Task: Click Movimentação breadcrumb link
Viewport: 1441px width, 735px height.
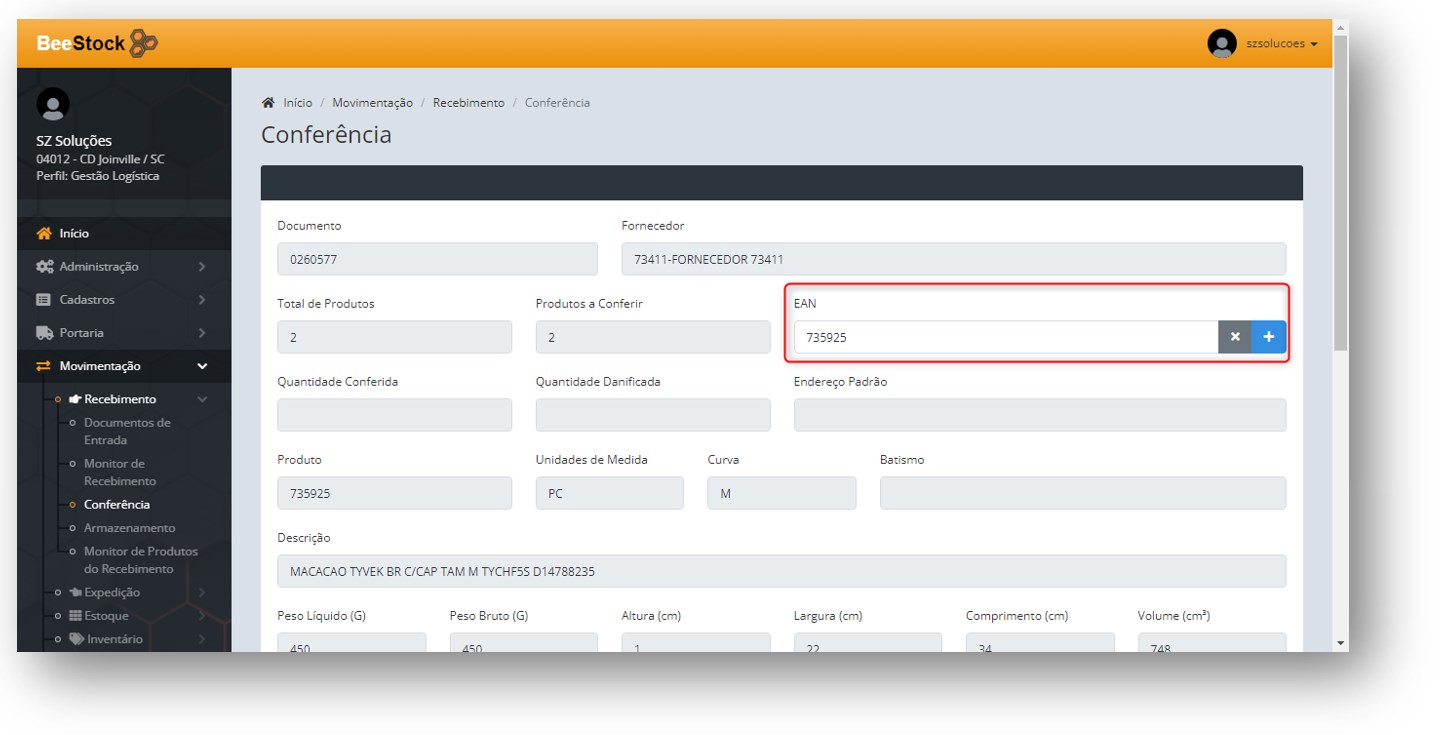Action: point(372,103)
